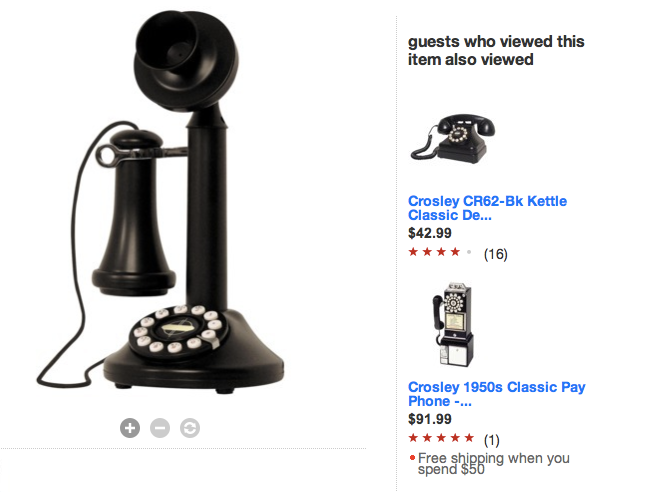The image size is (648, 492).
Task: Click the zoom in plus icon
Action: pos(130,428)
